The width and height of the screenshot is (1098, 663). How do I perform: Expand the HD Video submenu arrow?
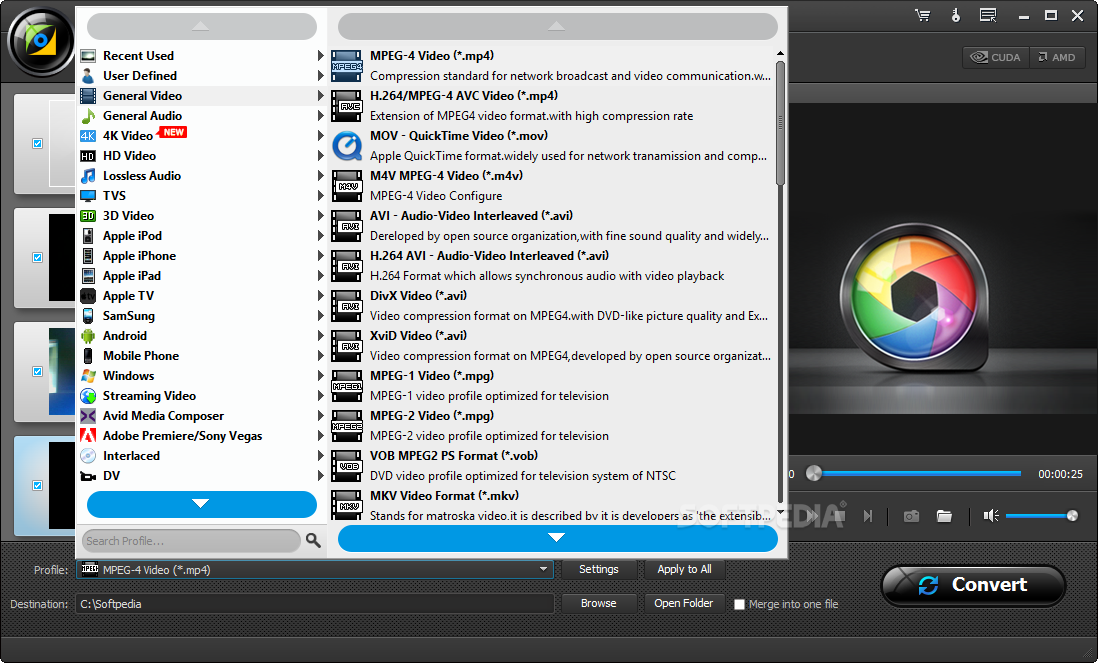click(x=321, y=155)
